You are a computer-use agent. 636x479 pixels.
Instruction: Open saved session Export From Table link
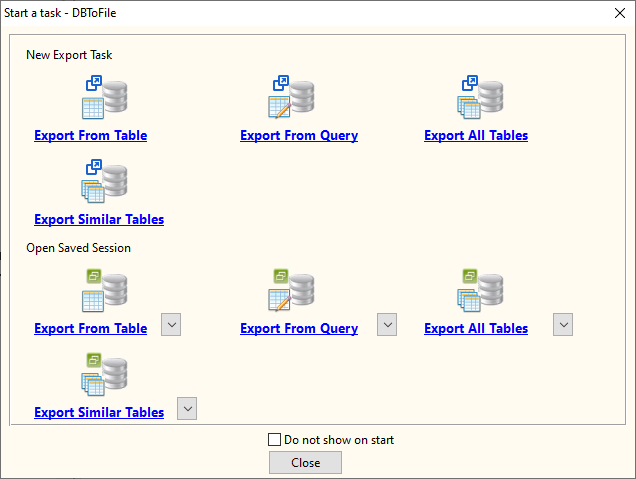[90, 329]
